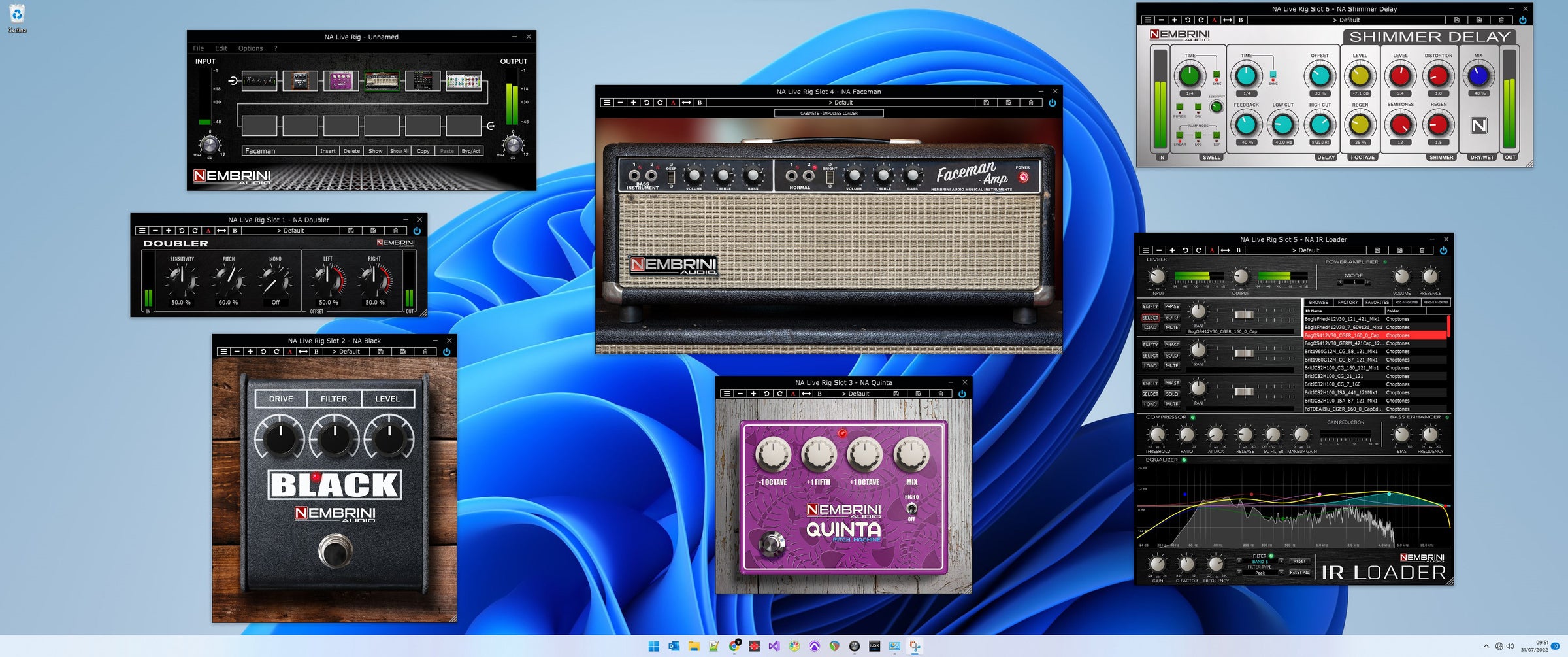Click trash icon in Faceman toolbar
The image size is (1568, 657).
click(1031, 103)
